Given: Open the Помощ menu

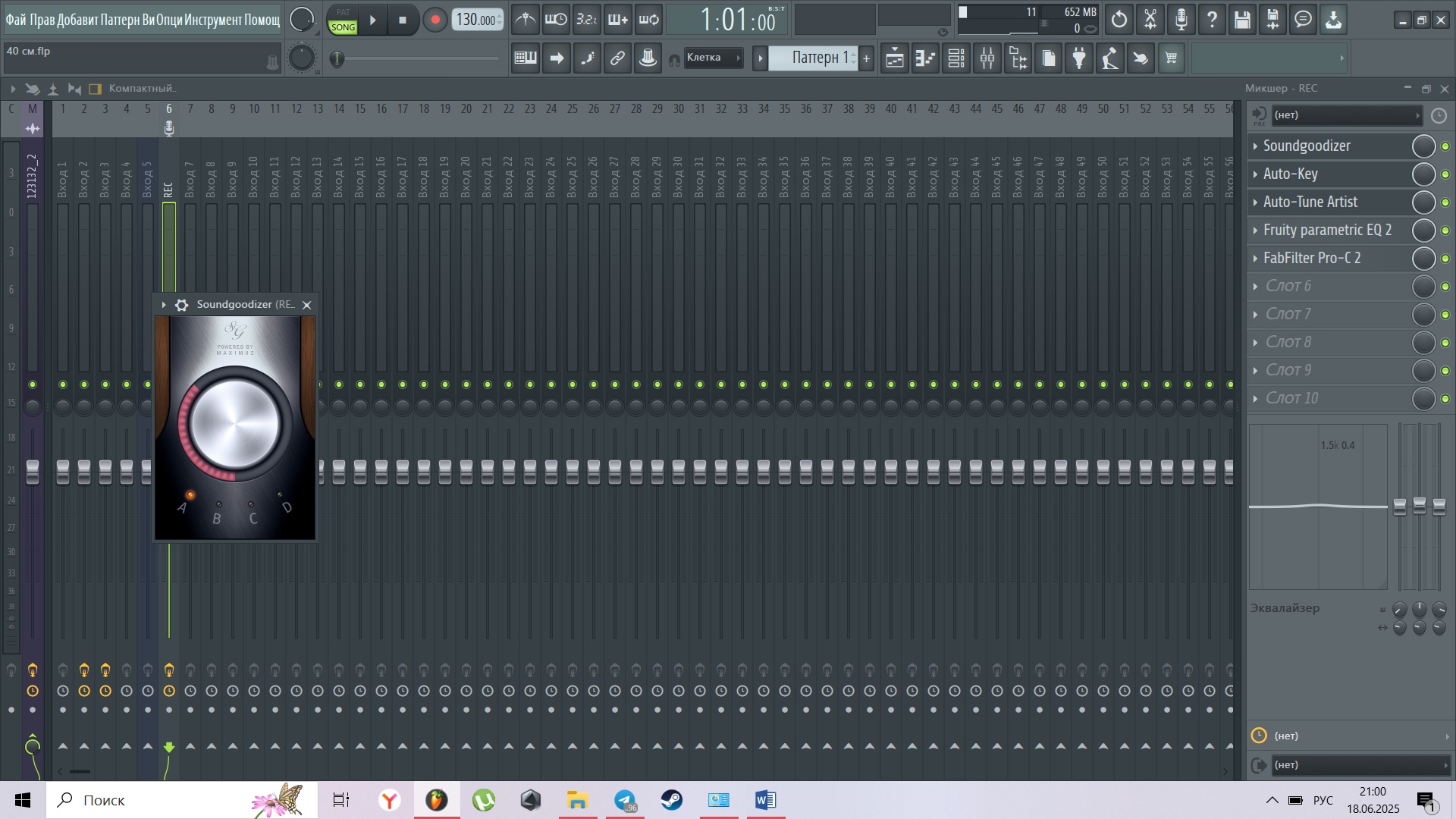Looking at the screenshot, I should (x=262, y=20).
